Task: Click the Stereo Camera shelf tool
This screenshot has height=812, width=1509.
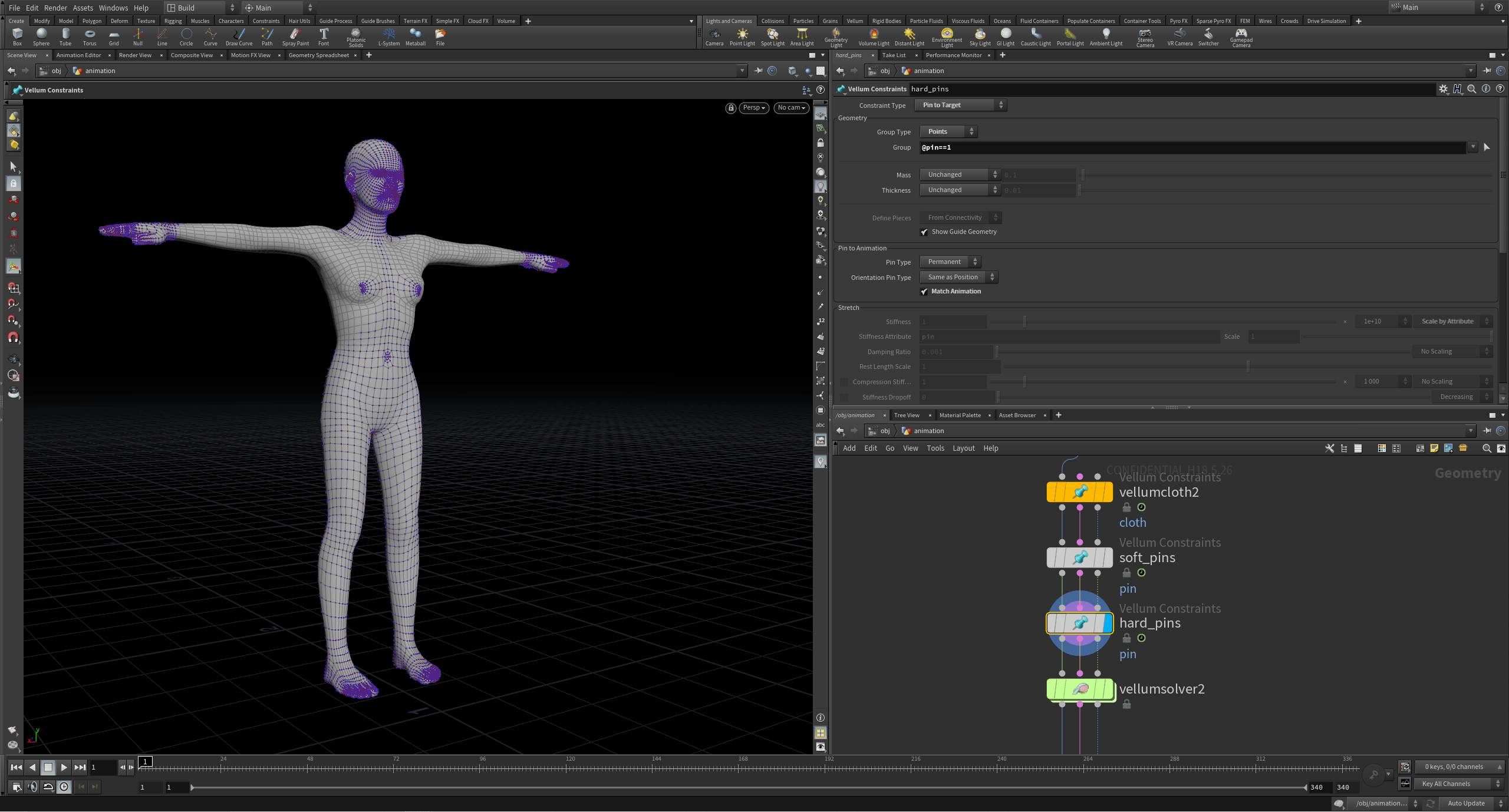Action: point(1144,37)
